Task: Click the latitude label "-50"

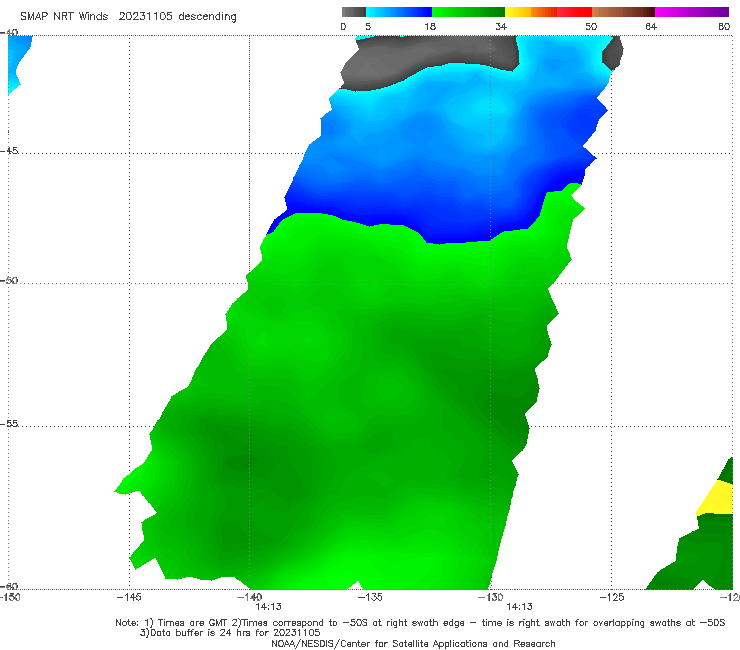Action: (9, 280)
